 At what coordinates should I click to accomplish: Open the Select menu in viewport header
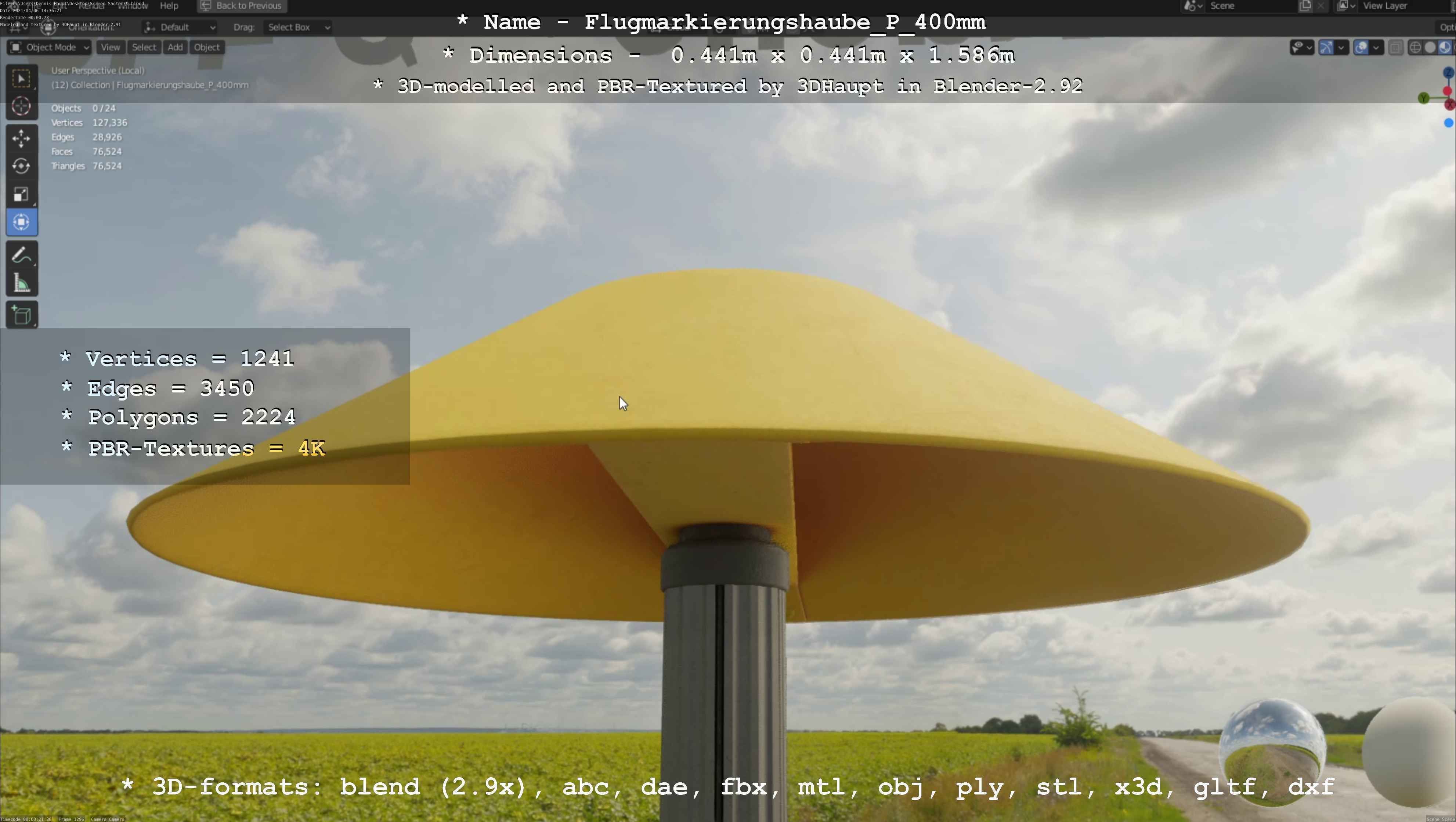tap(144, 47)
